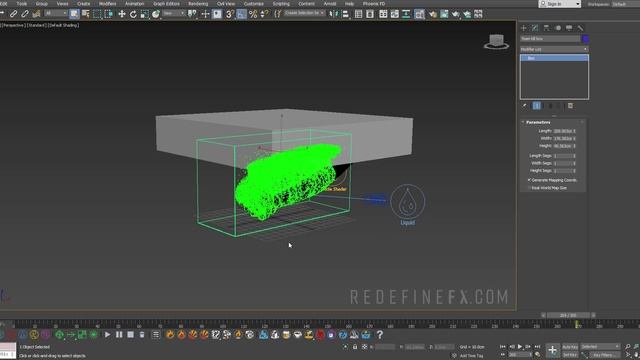The height and width of the screenshot is (360, 640).
Task: Click the object name field
Action: click(x=550, y=39)
